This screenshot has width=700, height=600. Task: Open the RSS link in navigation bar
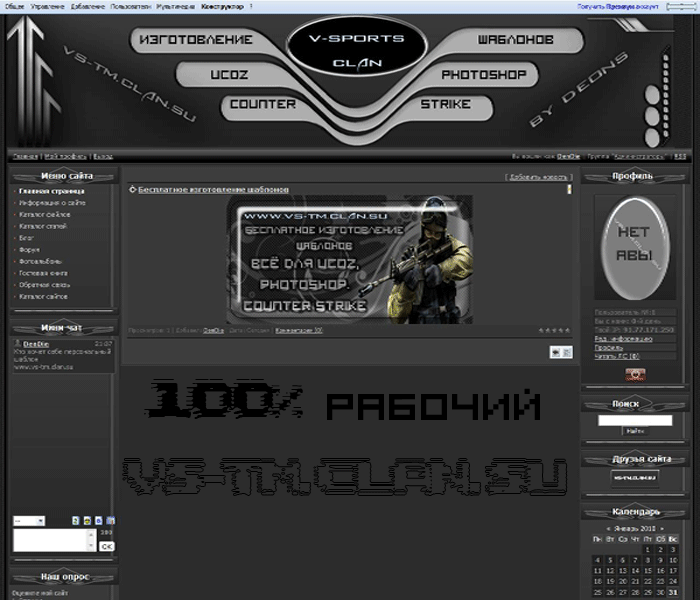point(679,156)
